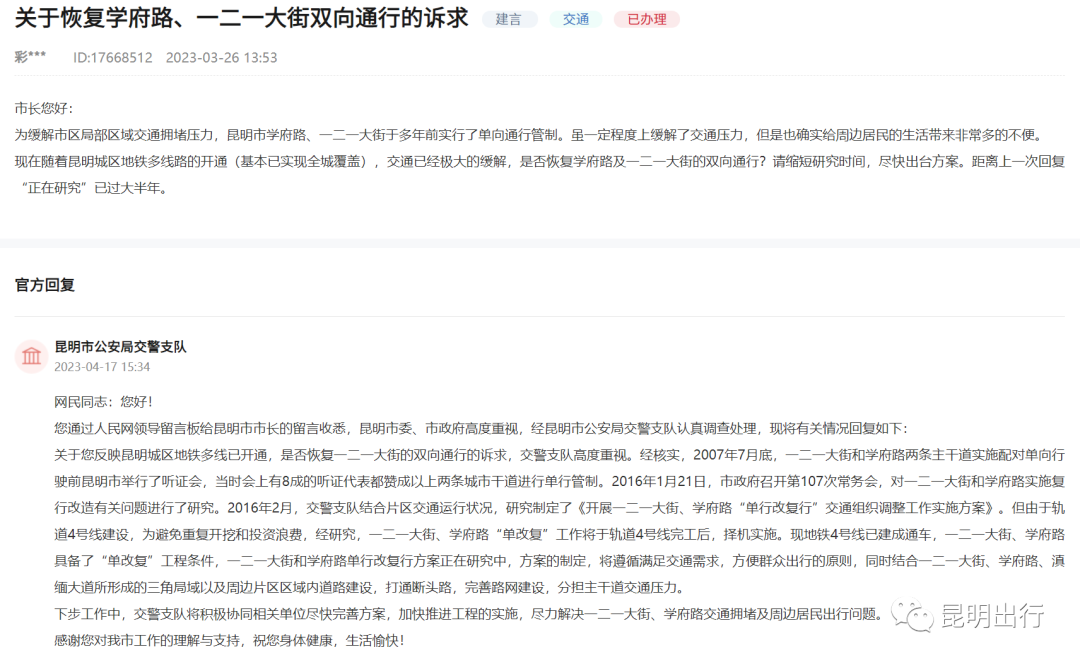
Task: Click the reply greeting 网民同志：您好！
Action: 105,402
